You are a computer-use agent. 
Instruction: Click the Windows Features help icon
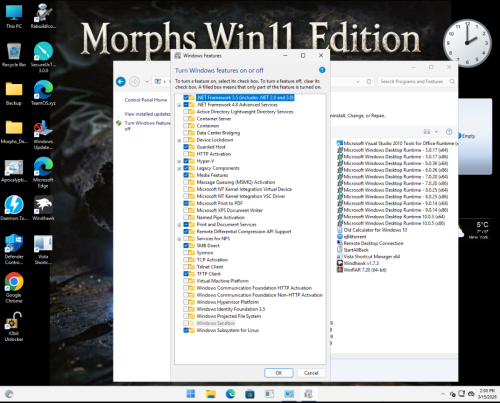[x=322, y=70]
